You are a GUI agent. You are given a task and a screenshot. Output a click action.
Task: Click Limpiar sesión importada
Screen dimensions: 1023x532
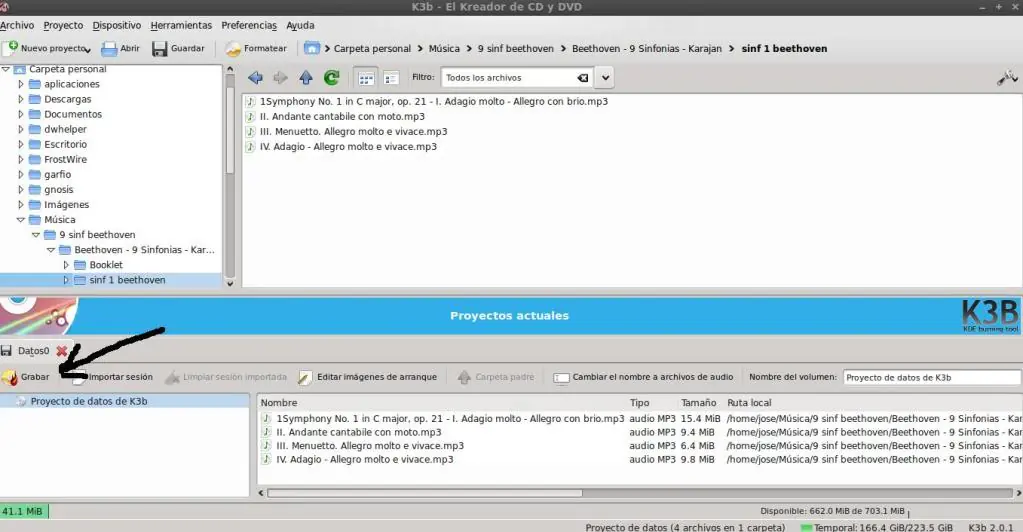[x=226, y=377]
